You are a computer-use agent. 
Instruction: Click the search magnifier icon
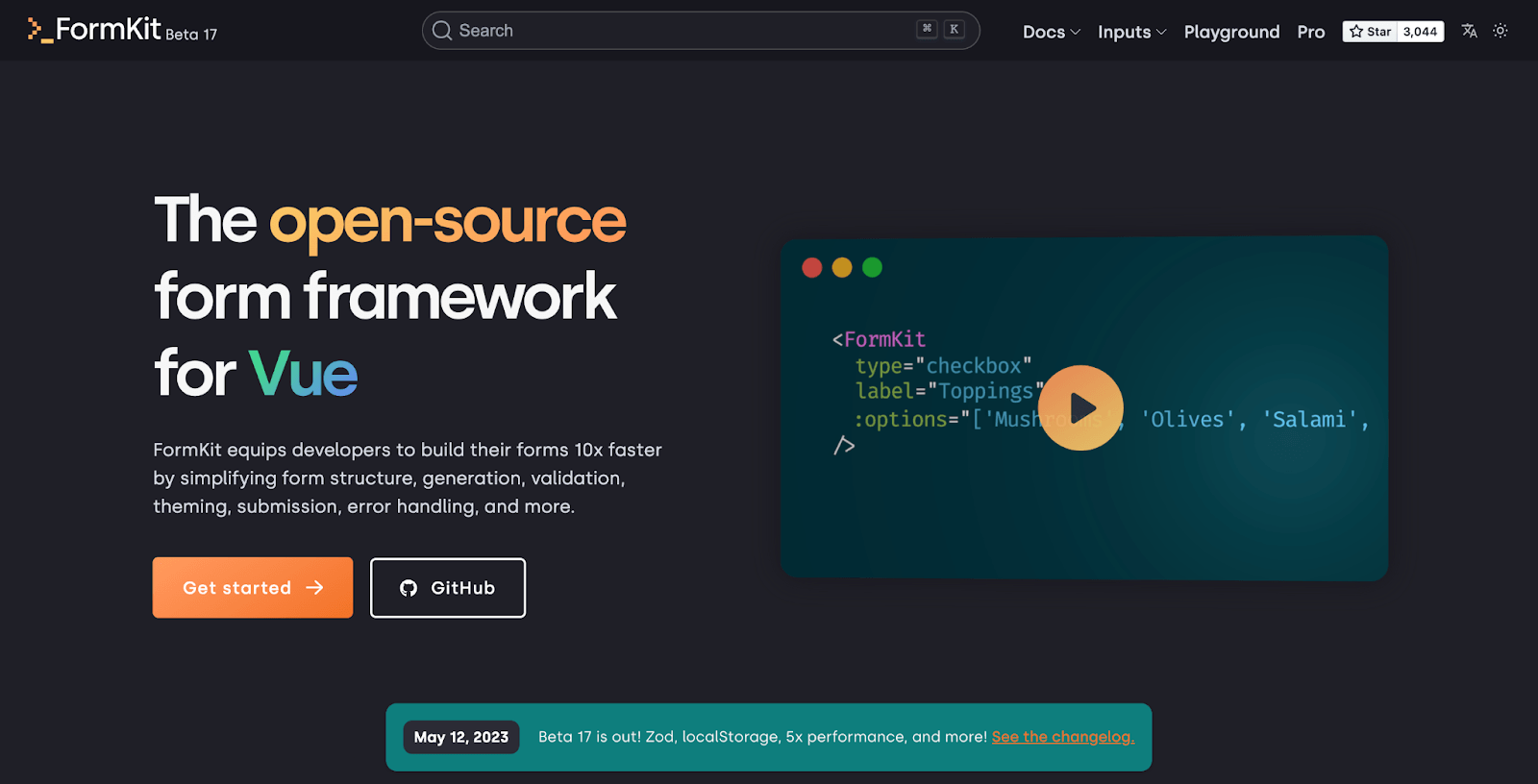tap(442, 31)
